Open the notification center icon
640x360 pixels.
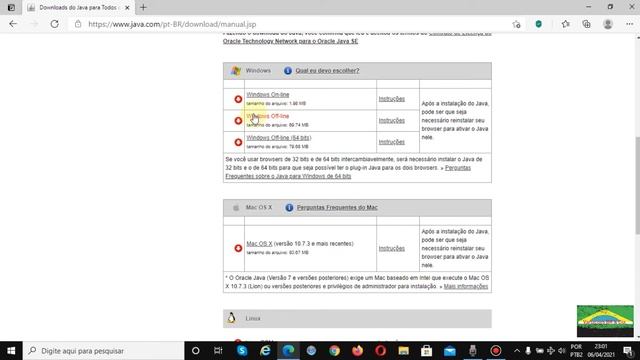pyautogui.click(x=628, y=351)
